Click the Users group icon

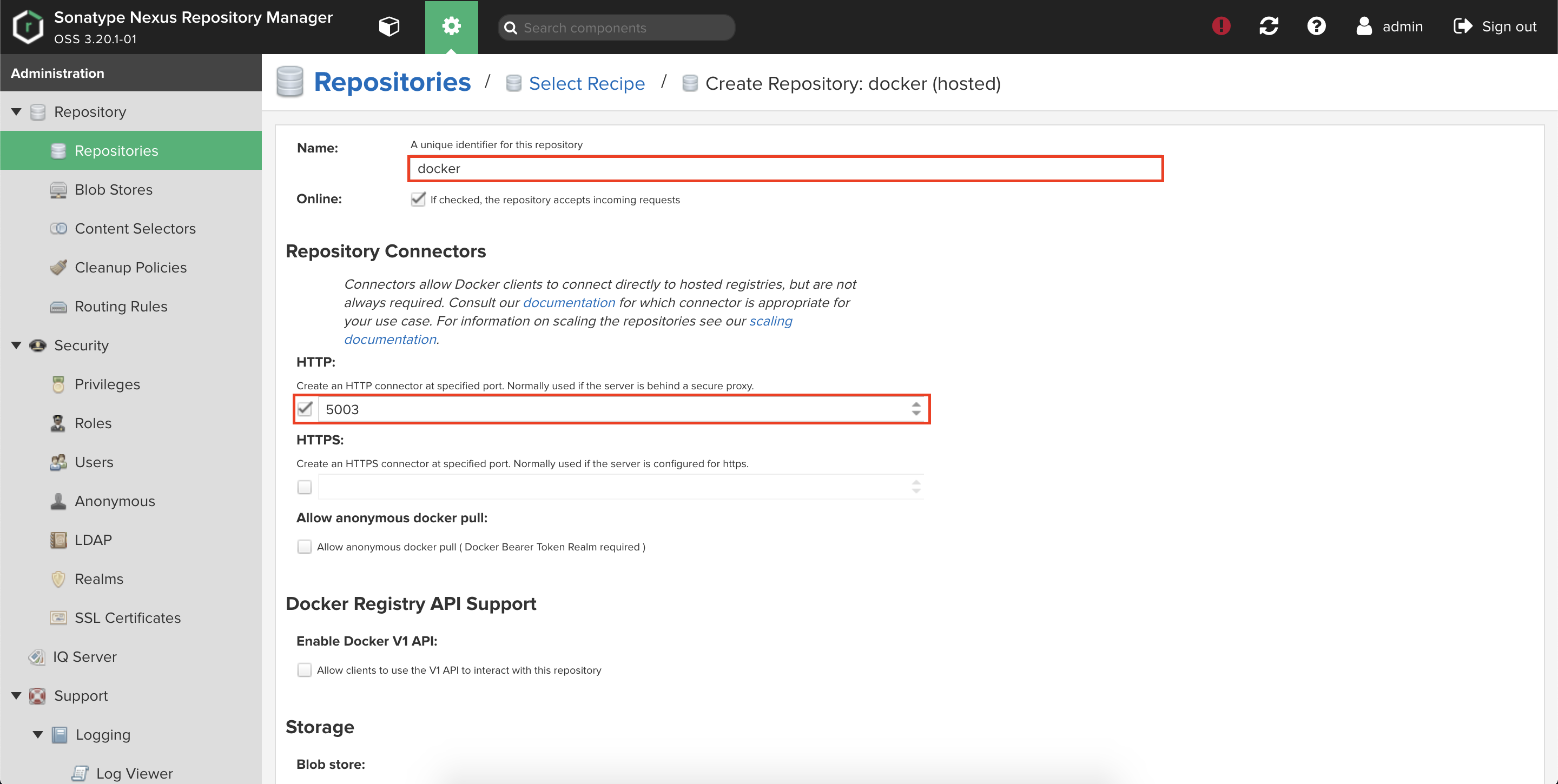coord(58,462)
